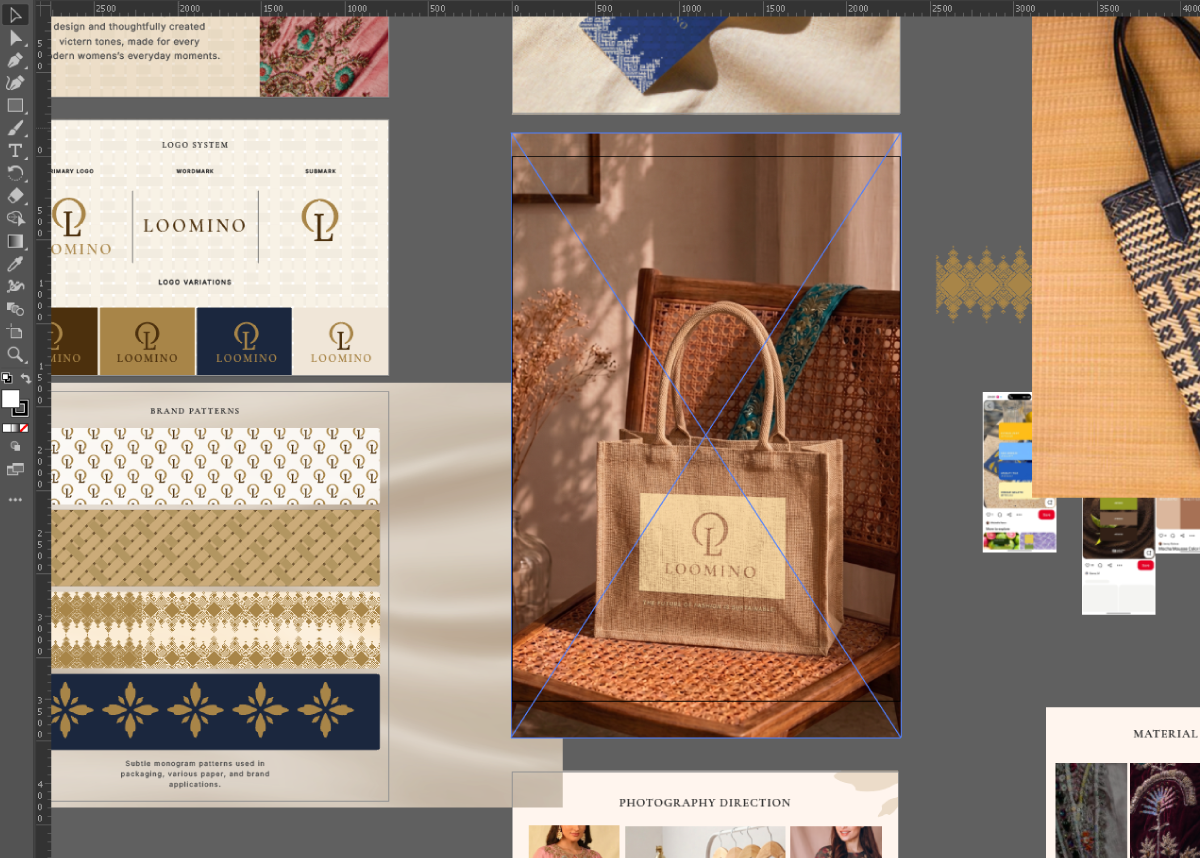
Task: Choose the Rotate tool
Action: pos(15,173)
